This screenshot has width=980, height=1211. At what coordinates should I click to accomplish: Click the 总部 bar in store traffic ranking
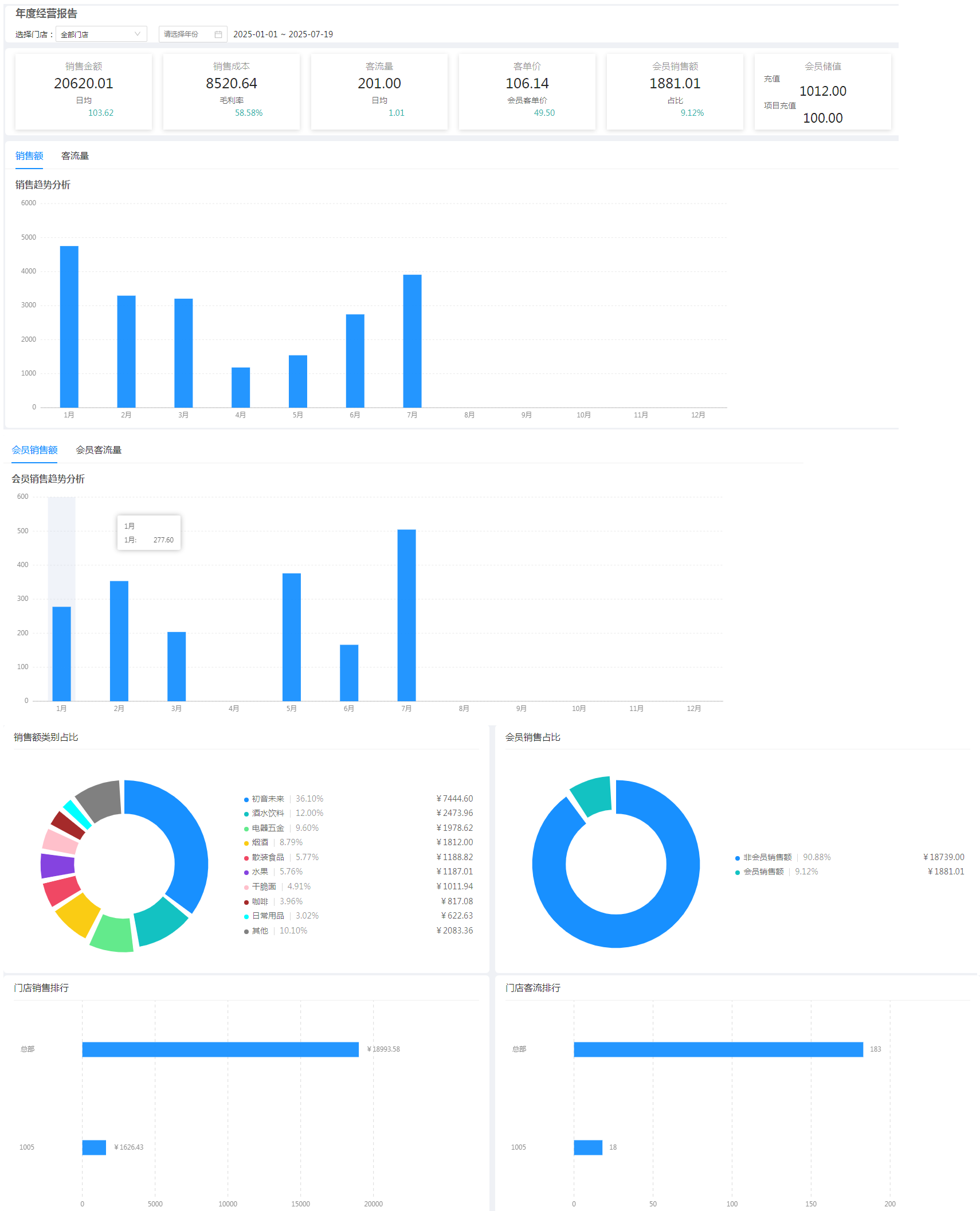(x=718, y=1049)
